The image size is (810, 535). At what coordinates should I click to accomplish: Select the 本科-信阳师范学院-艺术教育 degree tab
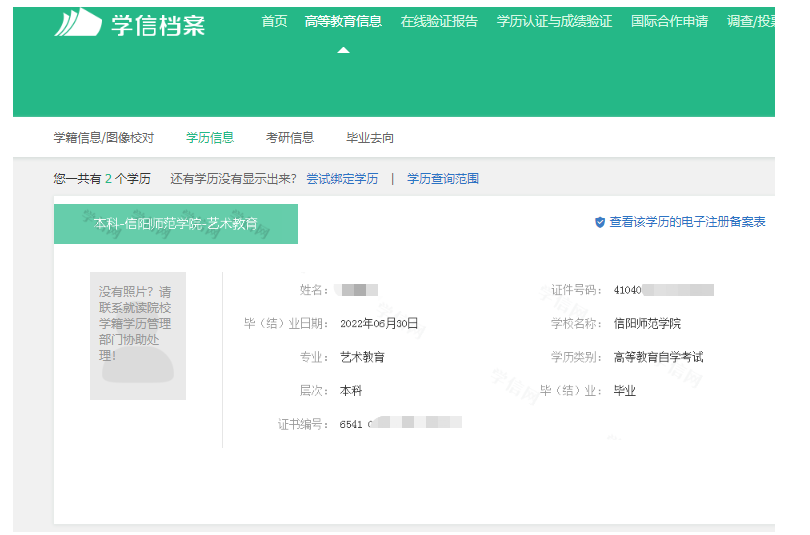pyautogui.click(x=176, y=224)
